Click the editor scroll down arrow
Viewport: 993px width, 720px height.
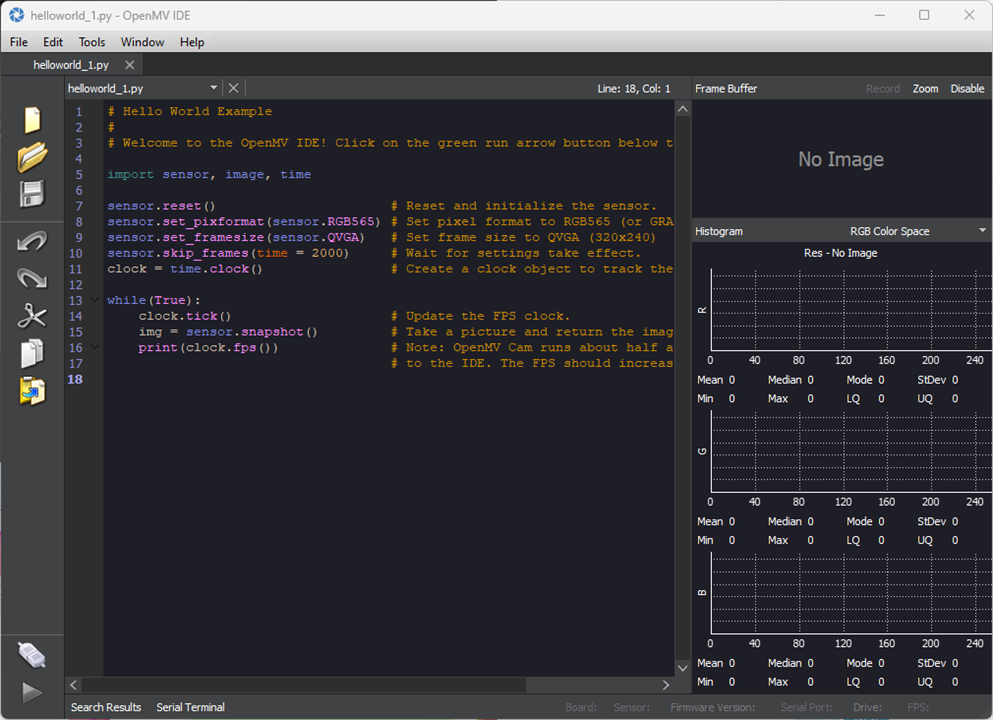pyautogui.click(x=683, y=667)
